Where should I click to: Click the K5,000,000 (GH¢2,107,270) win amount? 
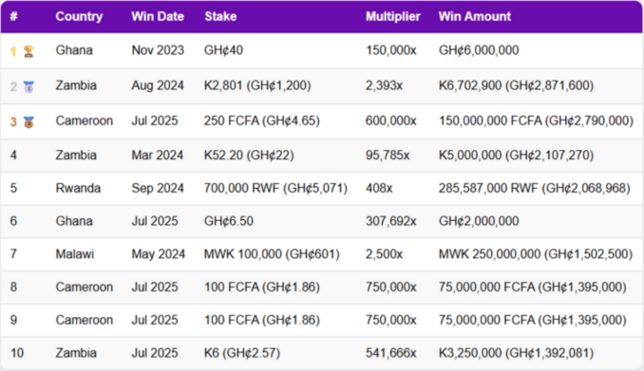[x=516, y=155]
